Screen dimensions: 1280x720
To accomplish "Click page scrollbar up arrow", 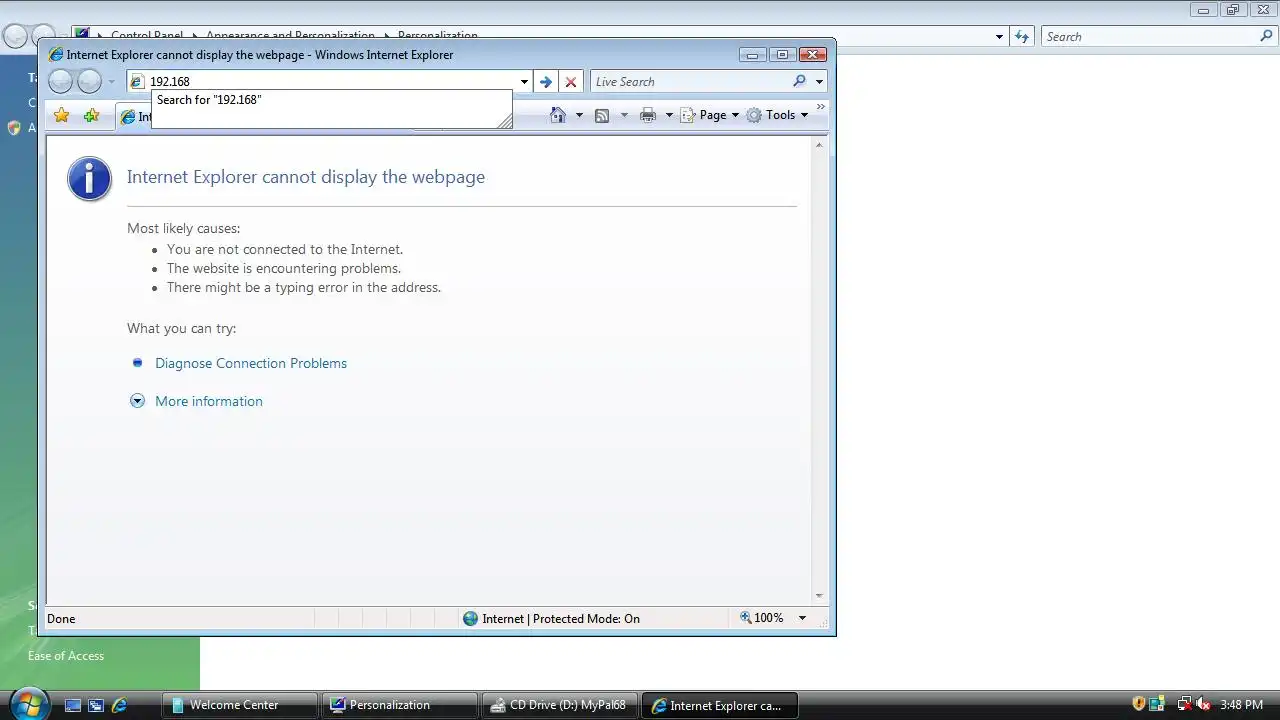I will [819, 145].
